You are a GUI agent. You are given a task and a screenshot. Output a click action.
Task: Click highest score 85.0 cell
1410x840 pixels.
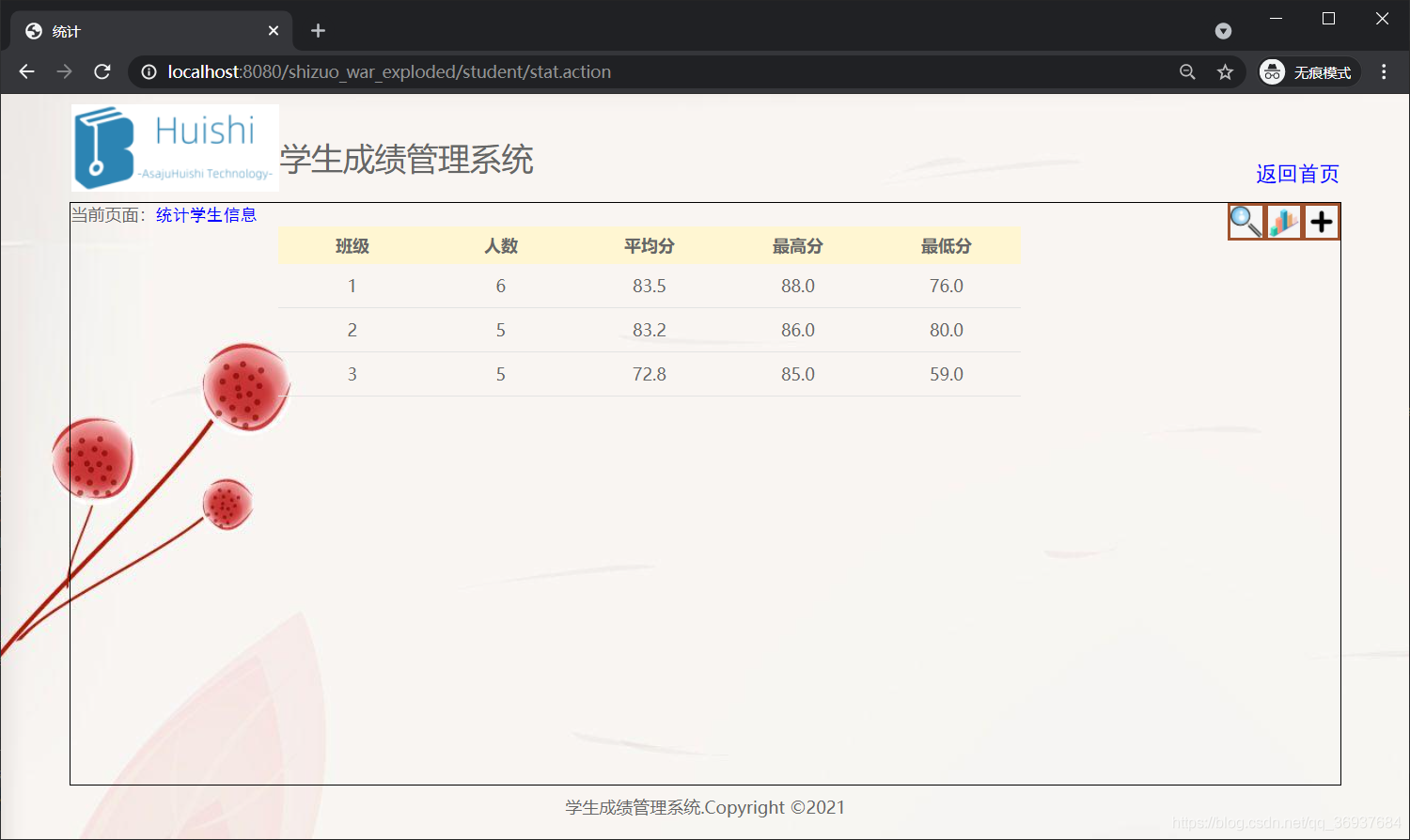point(798,374)
